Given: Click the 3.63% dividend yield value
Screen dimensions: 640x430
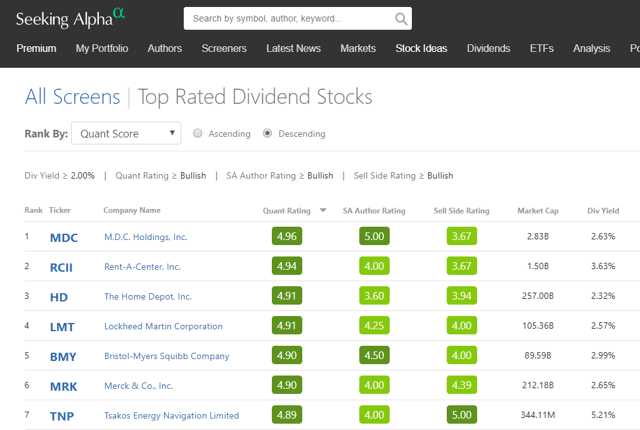Looking at the screenshot, I should click(603, 266).
